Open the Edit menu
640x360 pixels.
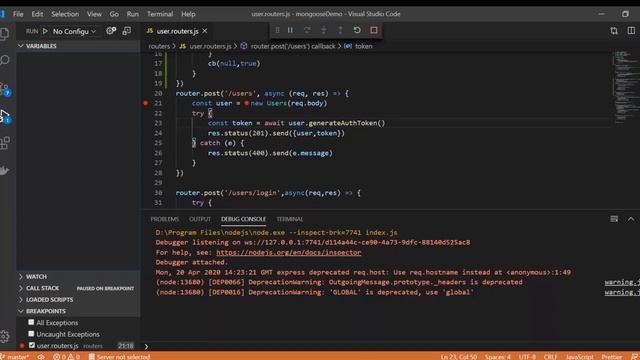[x=37, y=14]
